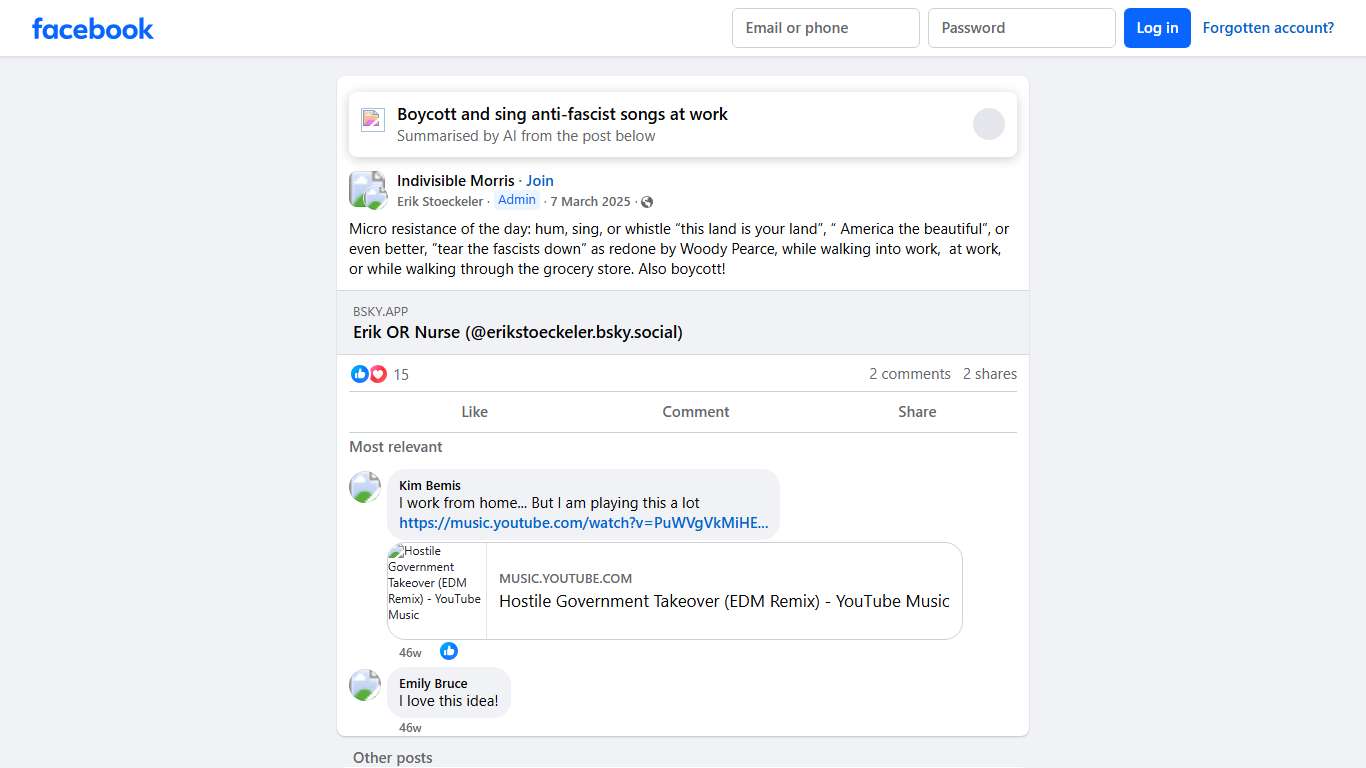Open the music.youtube.com link in Kim's comment
Image resolution: width=1366 pixels, height=768 pixels.
click(x=583, y=523)
